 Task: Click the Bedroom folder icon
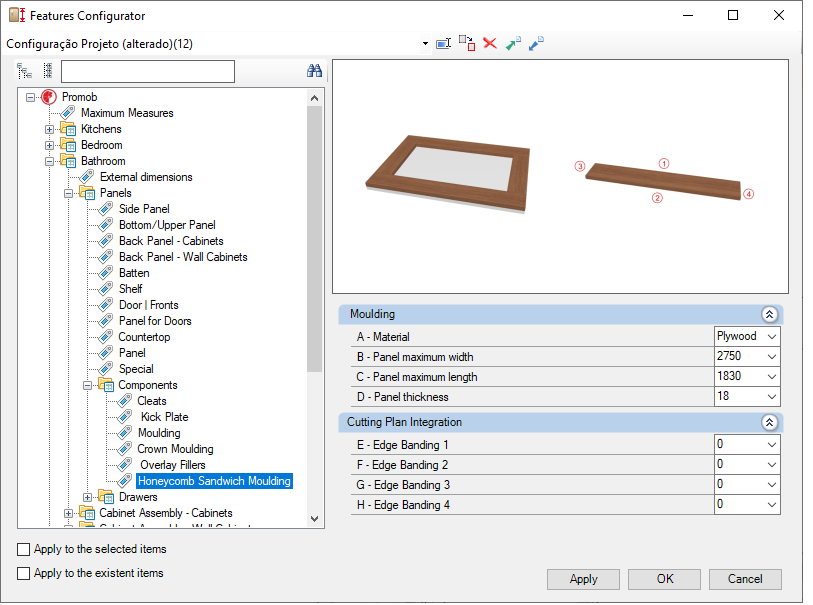tap(68, 145)
